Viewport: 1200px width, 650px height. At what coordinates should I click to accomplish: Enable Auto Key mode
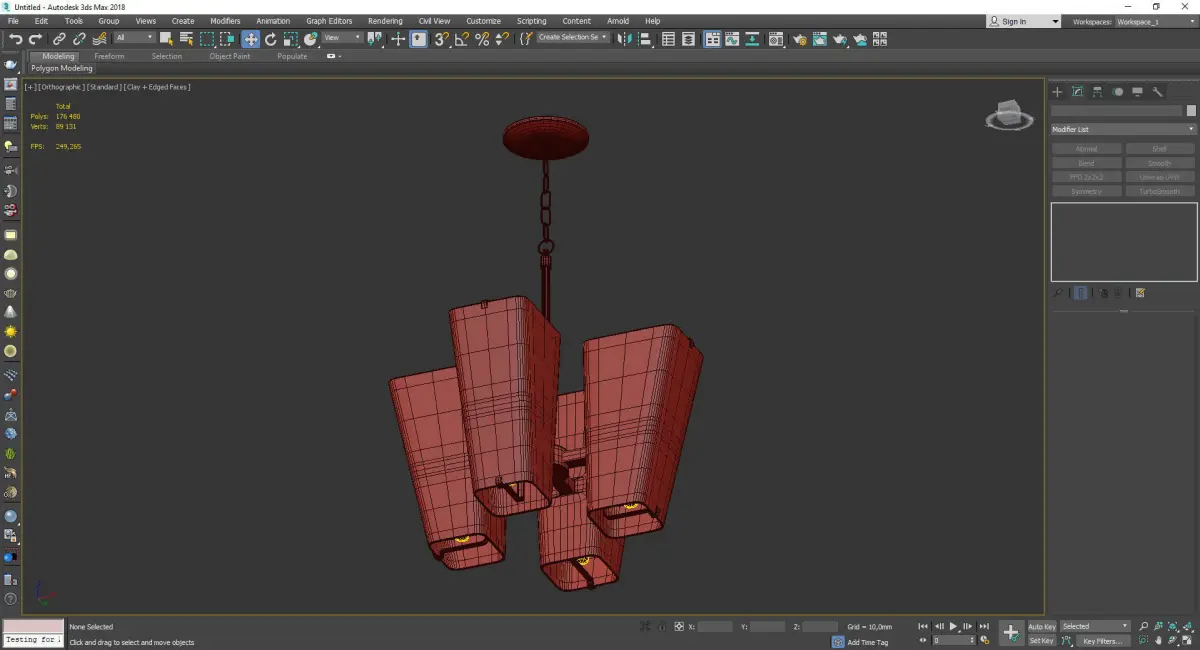1042,626
